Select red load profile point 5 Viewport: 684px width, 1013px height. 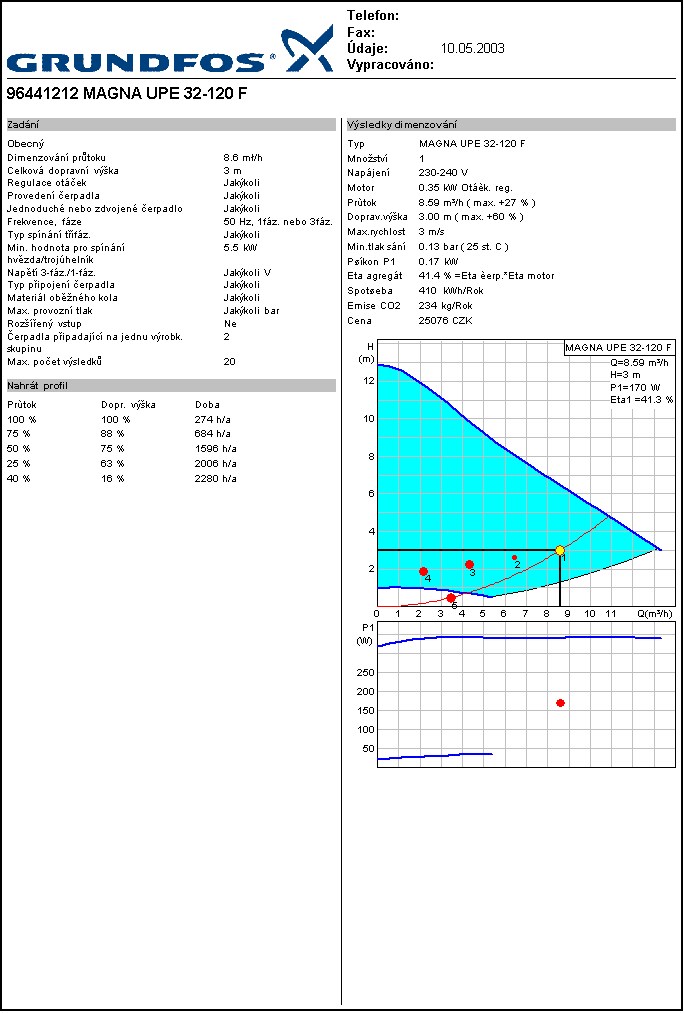pyautogui.click(x=451, y=598)
